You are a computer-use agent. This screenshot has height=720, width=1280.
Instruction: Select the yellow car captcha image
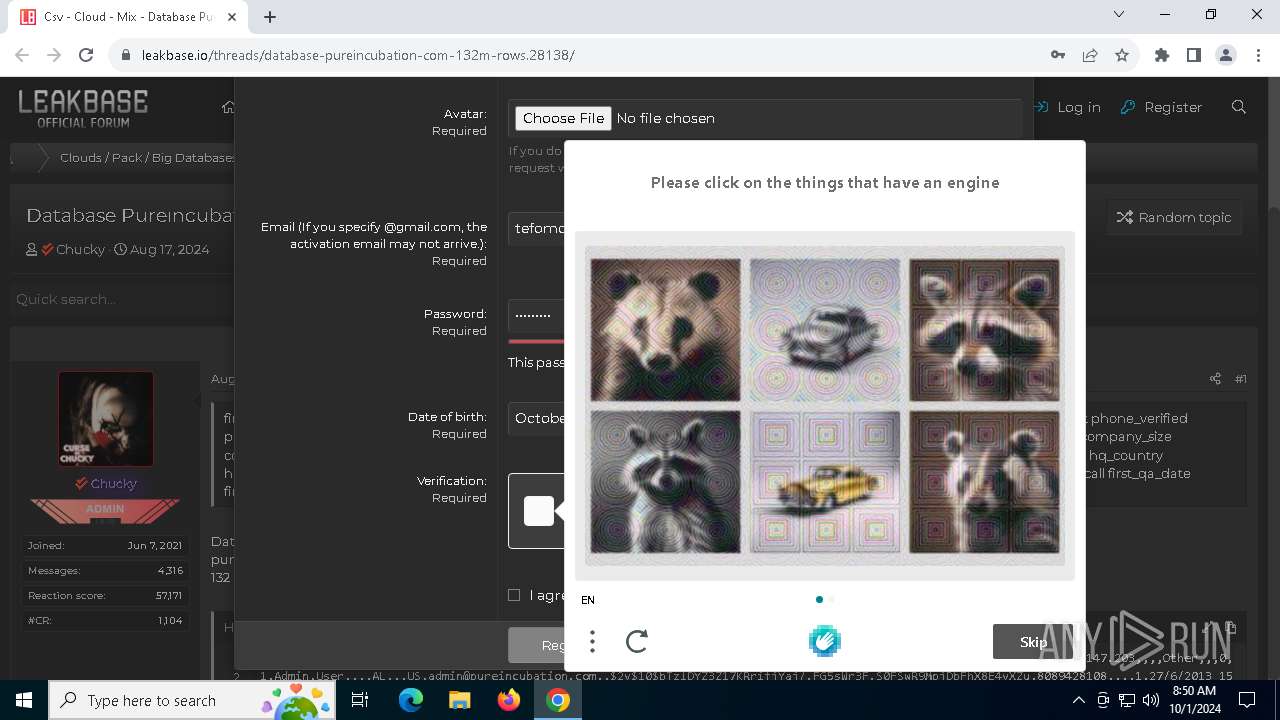(825, 482)
